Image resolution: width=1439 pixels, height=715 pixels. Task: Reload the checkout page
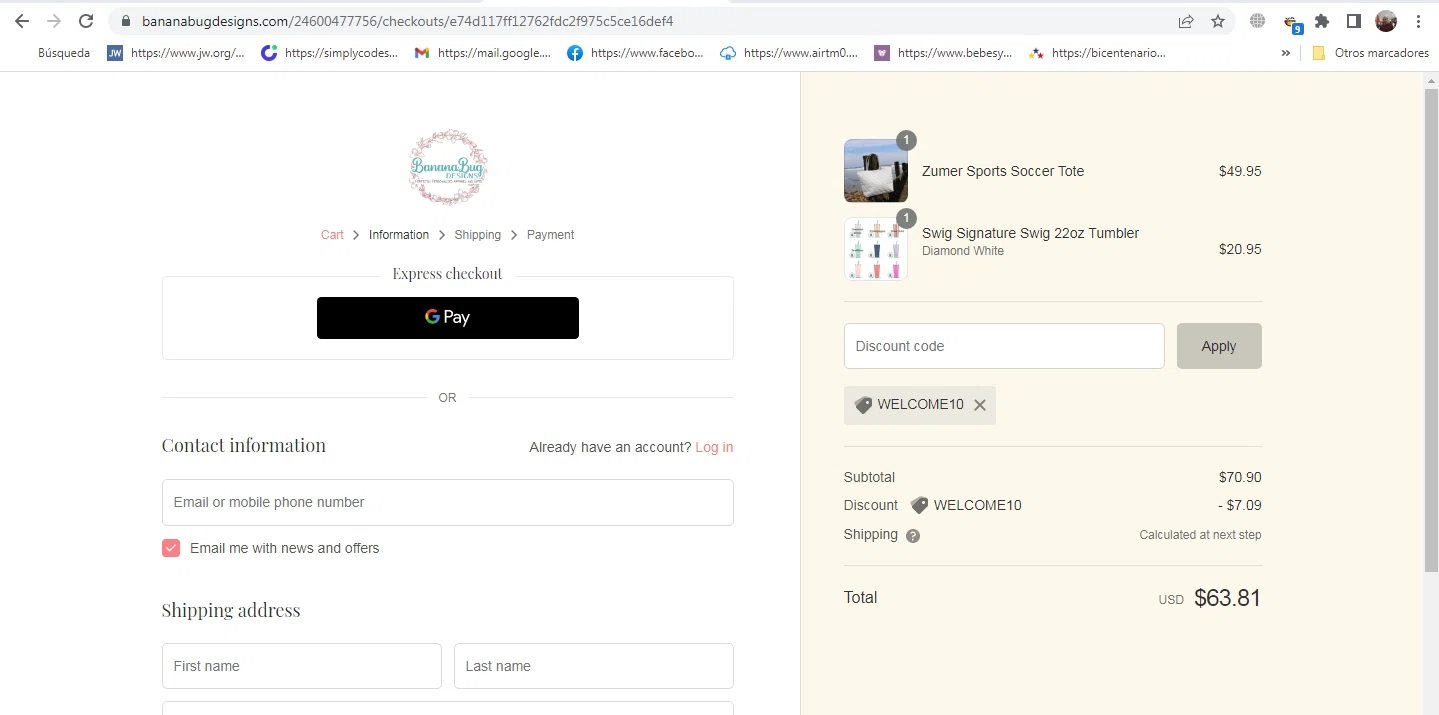point(86,21)
